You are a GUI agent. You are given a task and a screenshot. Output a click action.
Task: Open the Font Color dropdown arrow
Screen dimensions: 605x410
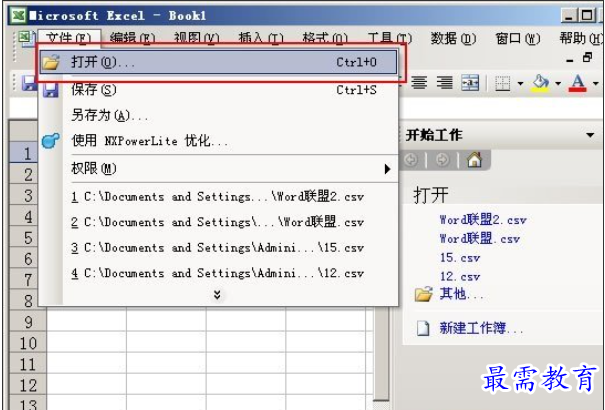[595, 83]
